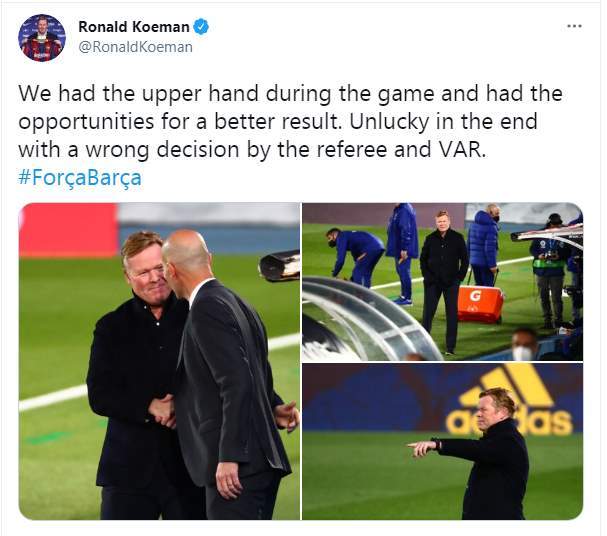This screenshot has height=536, width=607.
Task: Open the @RonaldKoeman handle link
Action: pyautogui.click(x=135, y=47)
